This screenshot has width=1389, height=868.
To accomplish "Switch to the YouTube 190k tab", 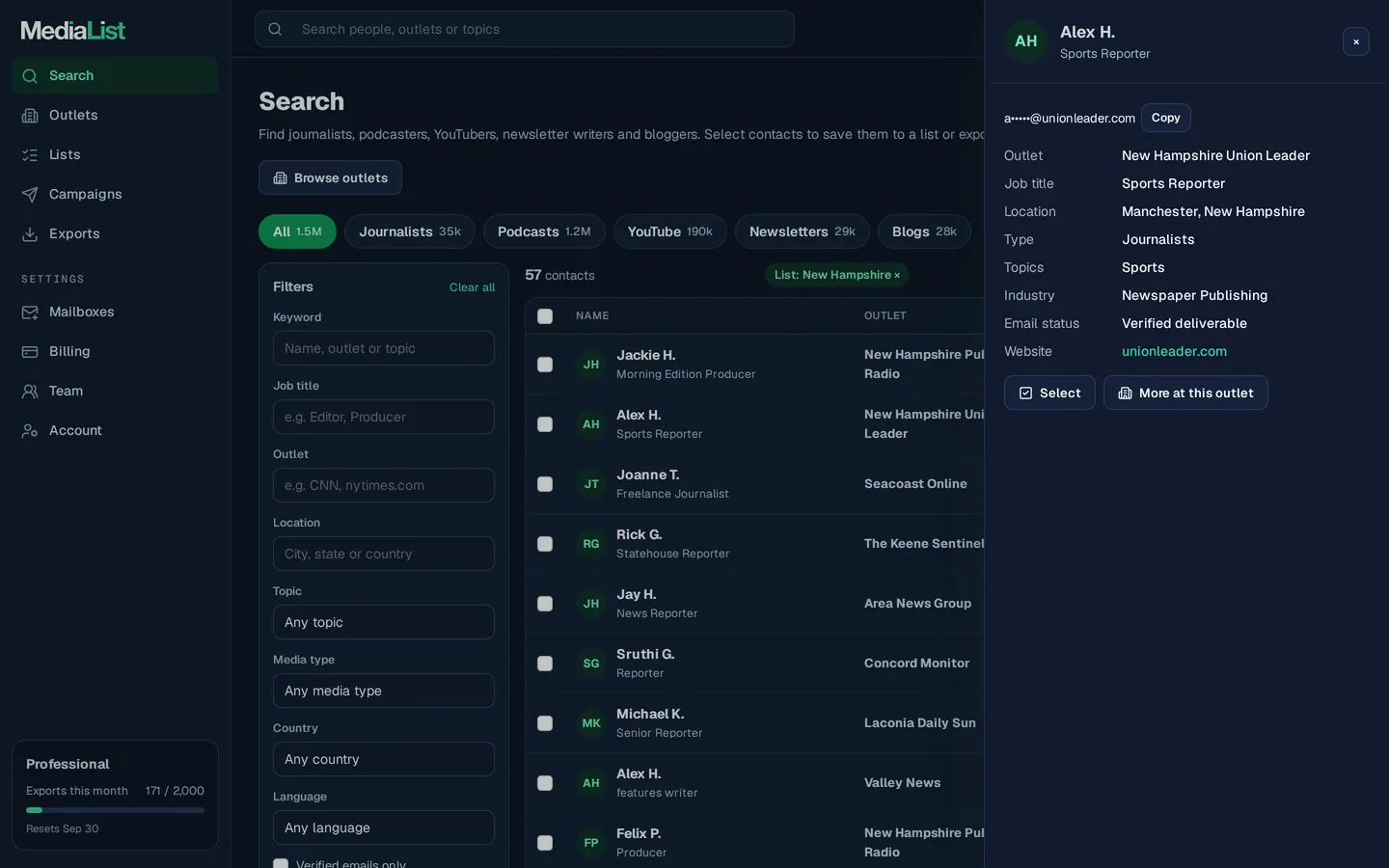I will tap(670, 231).
